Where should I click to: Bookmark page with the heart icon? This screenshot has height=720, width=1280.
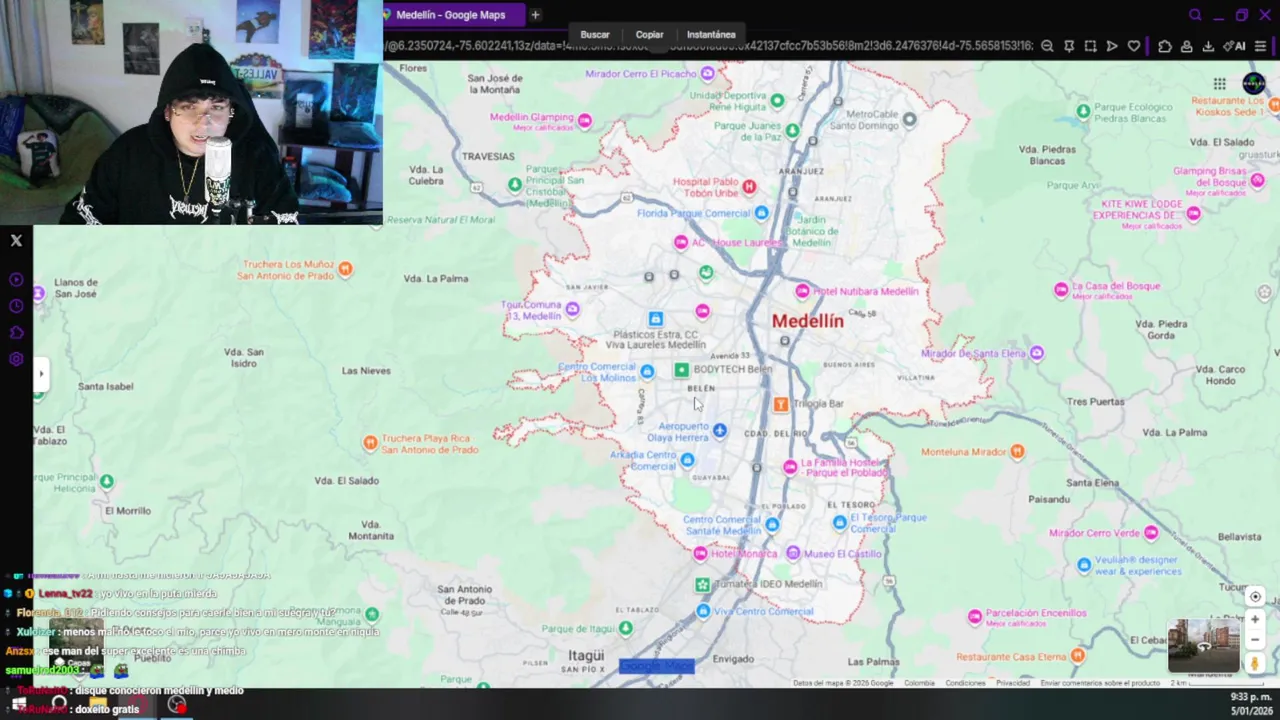1133,46
